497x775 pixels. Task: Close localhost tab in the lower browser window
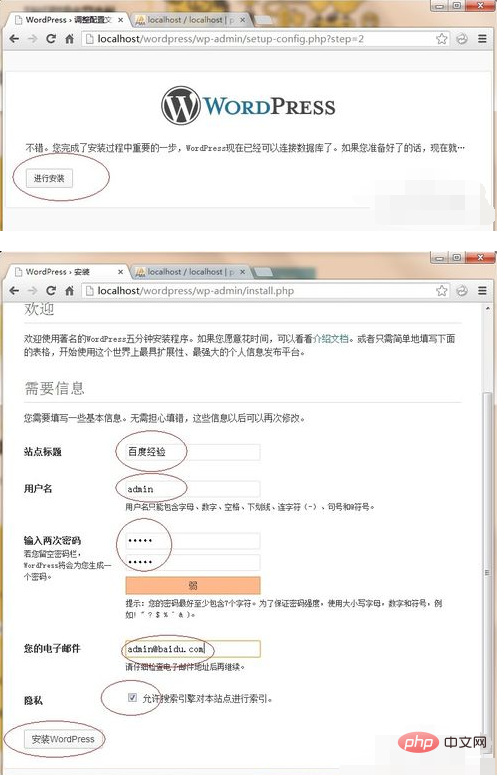(x=243, y=272)
